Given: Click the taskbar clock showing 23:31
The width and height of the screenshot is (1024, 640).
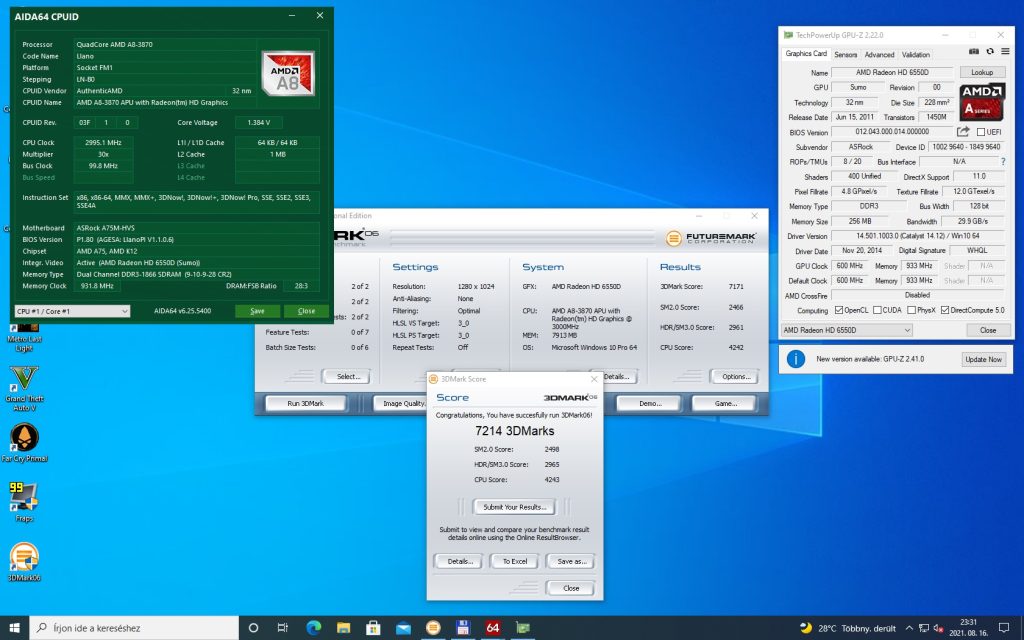Looking at the screenshot, I should 968,628.
